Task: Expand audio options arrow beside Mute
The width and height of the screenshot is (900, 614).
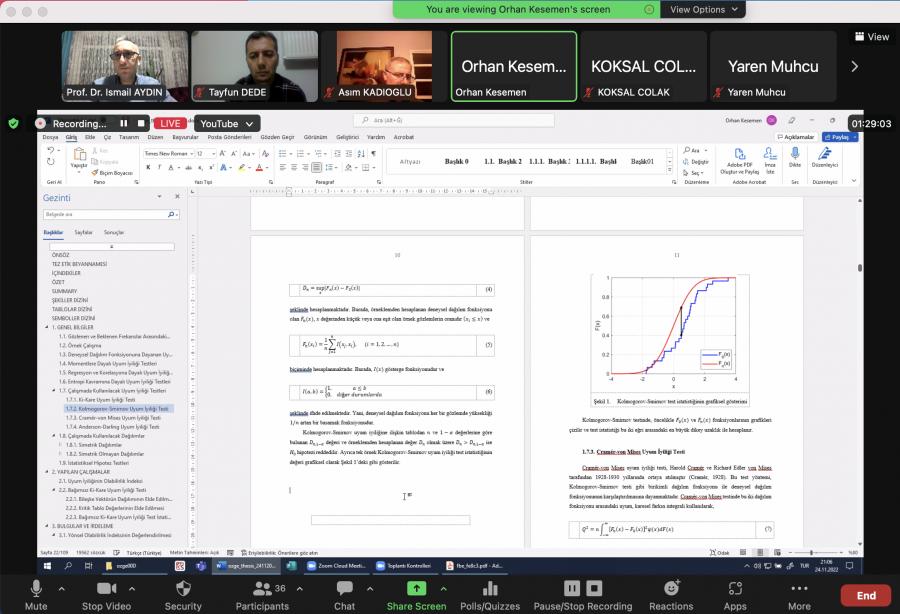Action: pos(61,589)
